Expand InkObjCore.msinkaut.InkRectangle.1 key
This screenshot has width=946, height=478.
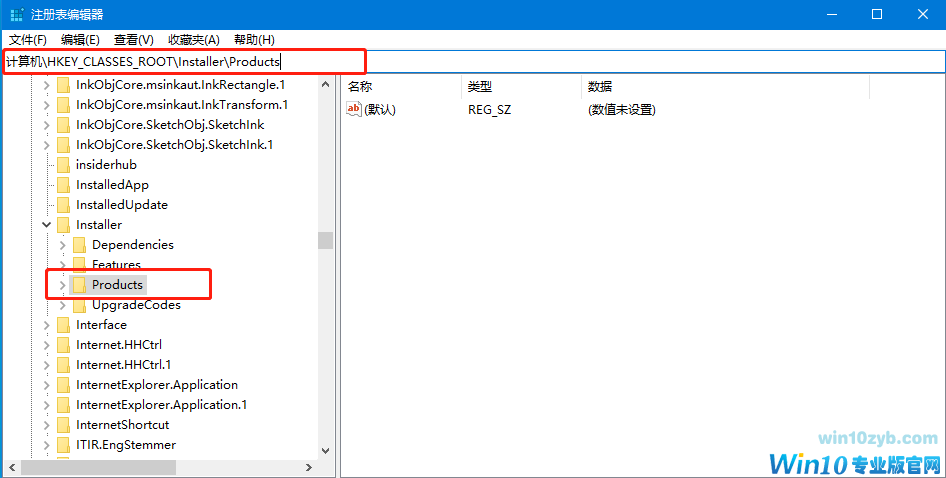46,85
